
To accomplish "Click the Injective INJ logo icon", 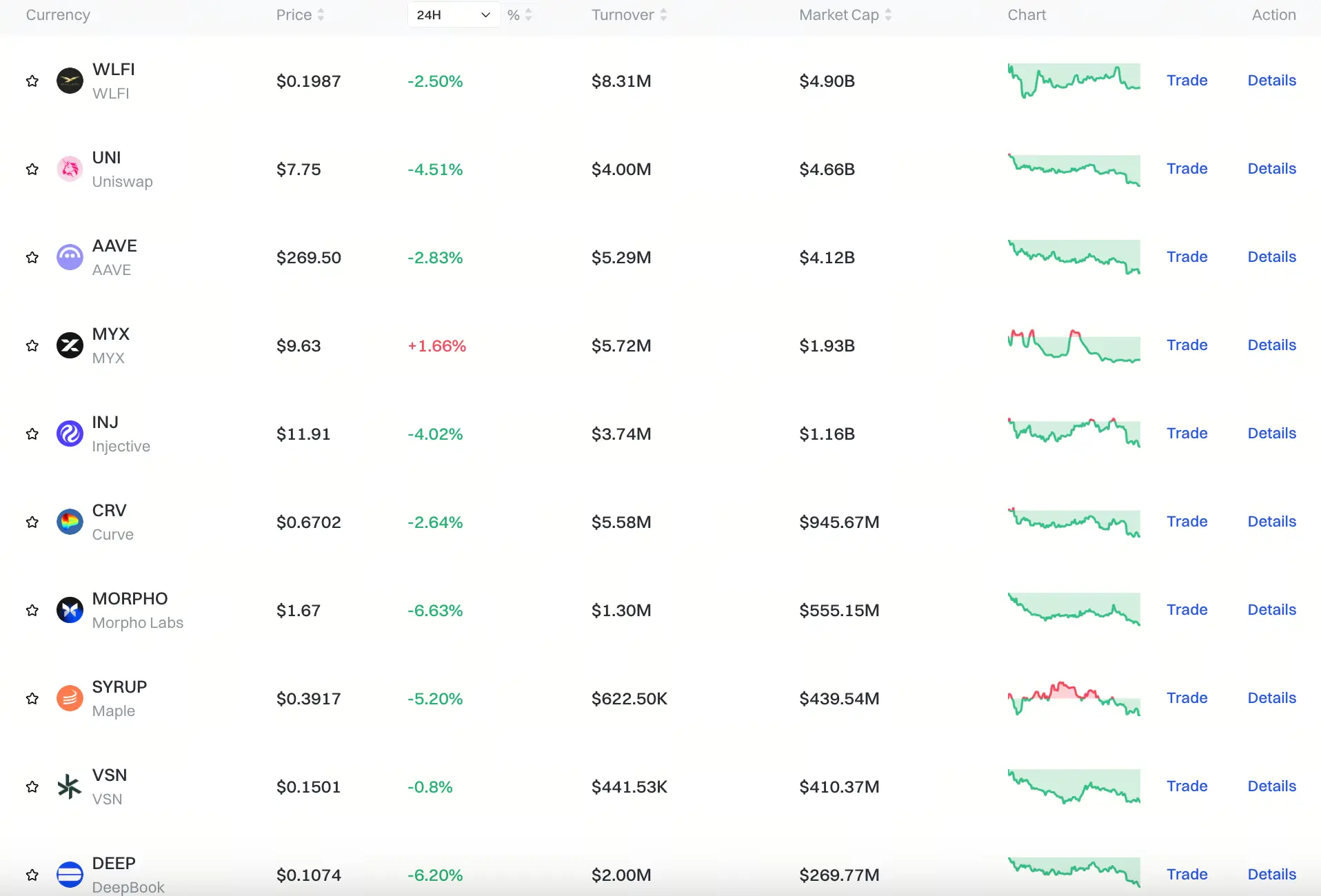I will 70,434.
